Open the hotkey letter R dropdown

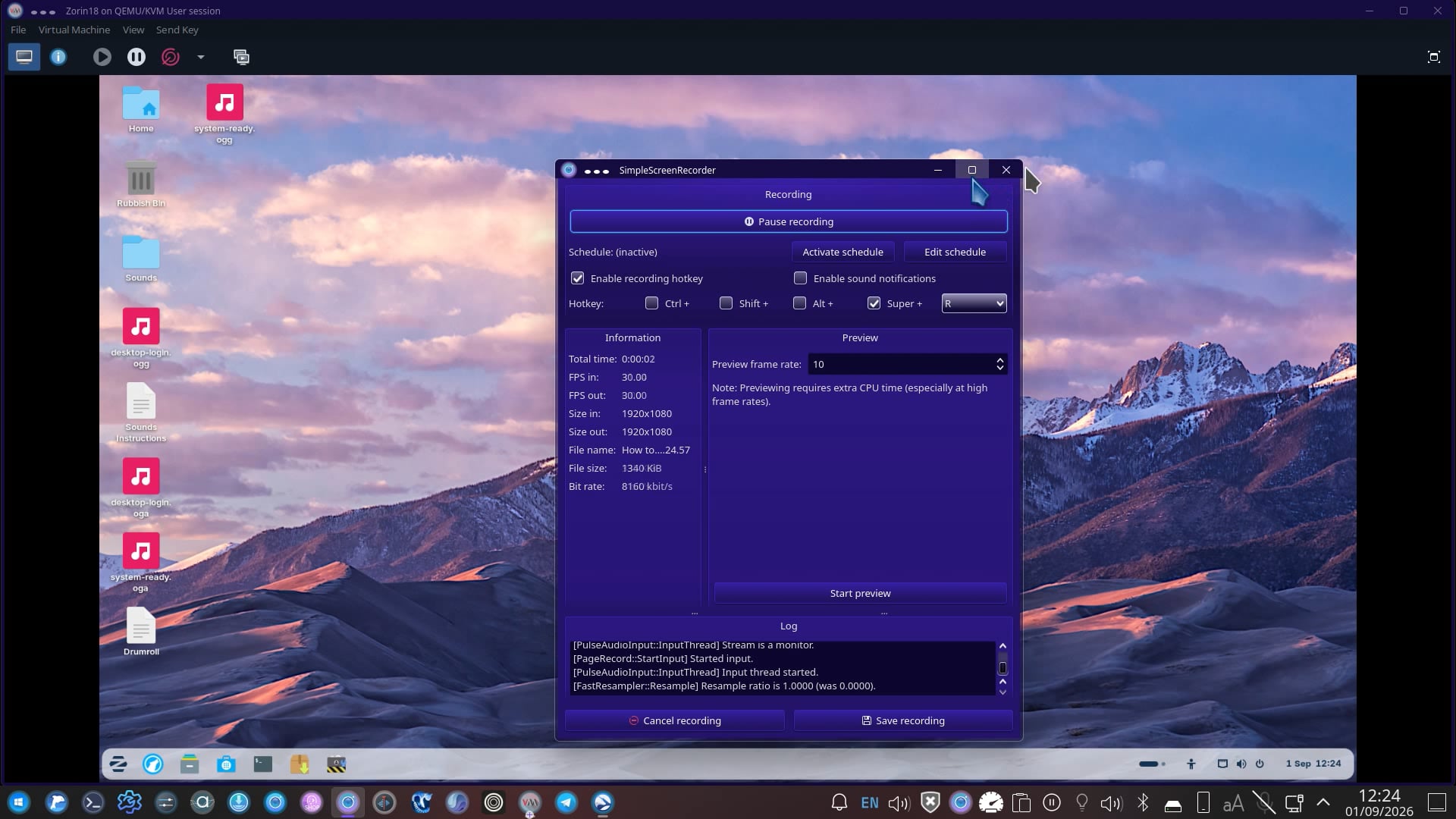tap(974, 303)
